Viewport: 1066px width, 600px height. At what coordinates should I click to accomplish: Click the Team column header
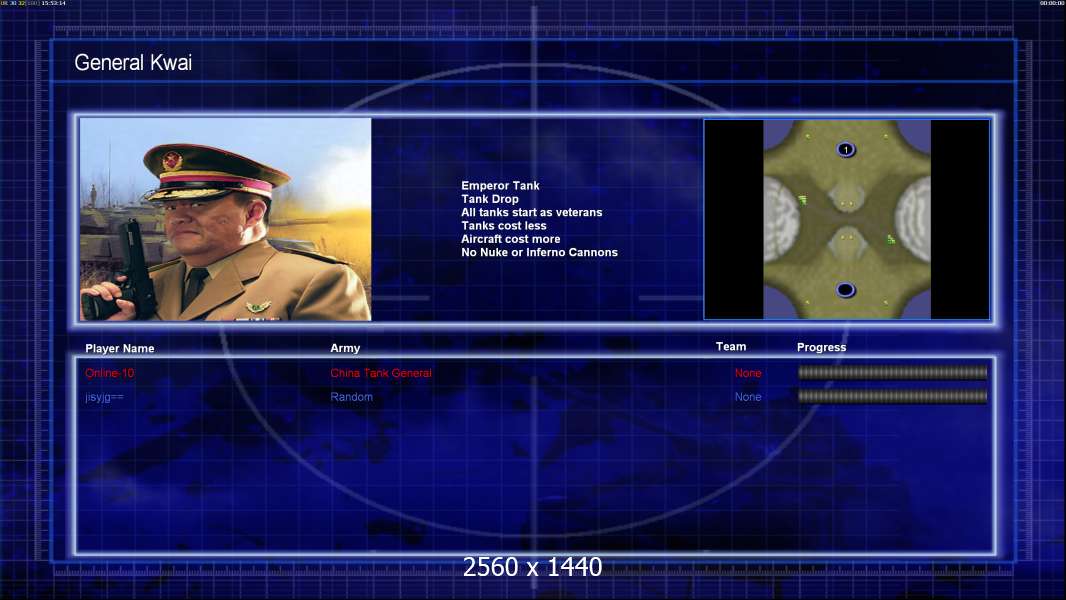[731, 347]
